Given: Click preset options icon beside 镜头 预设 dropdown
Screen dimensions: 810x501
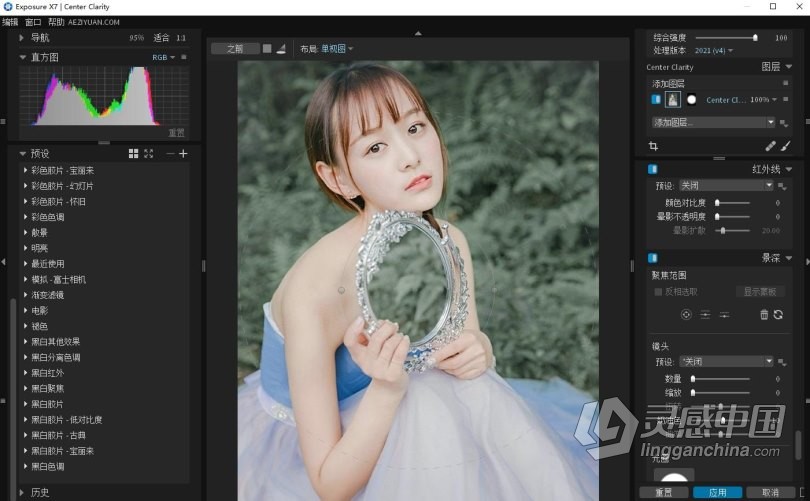Looking at the screenshot, I should click(782, 362).
